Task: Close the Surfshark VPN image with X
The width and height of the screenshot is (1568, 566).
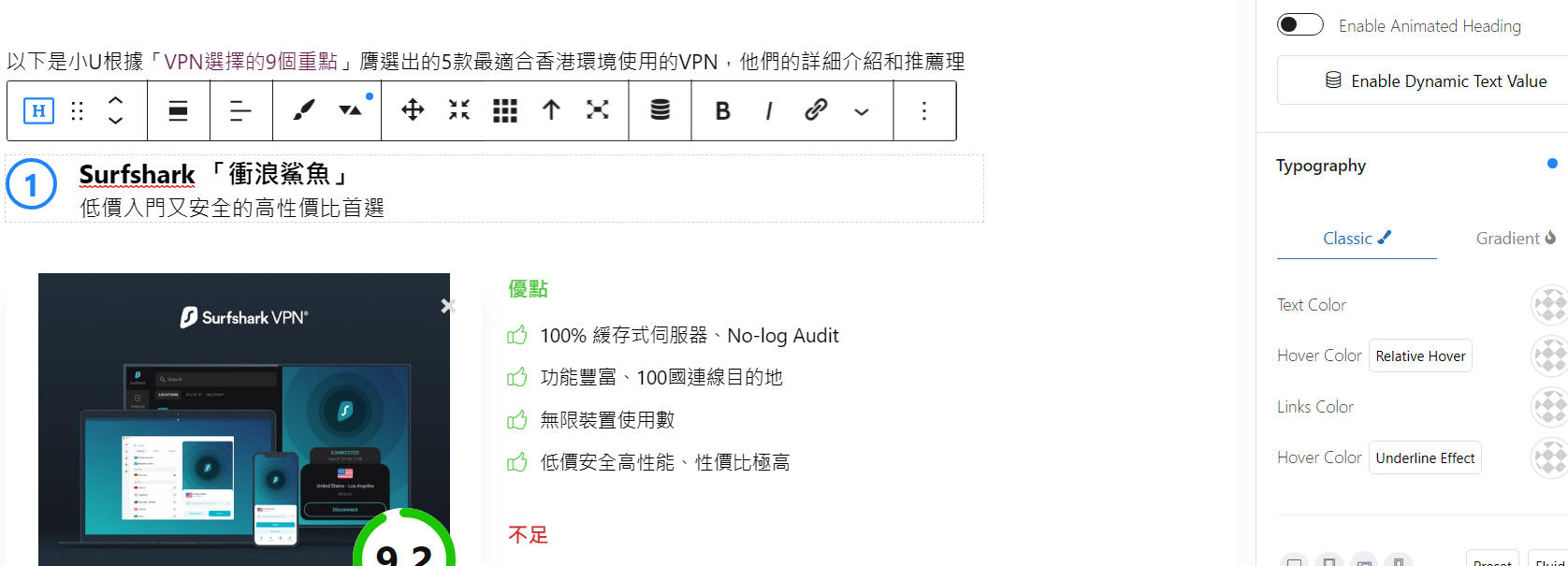Action: [x=448, y=306]
